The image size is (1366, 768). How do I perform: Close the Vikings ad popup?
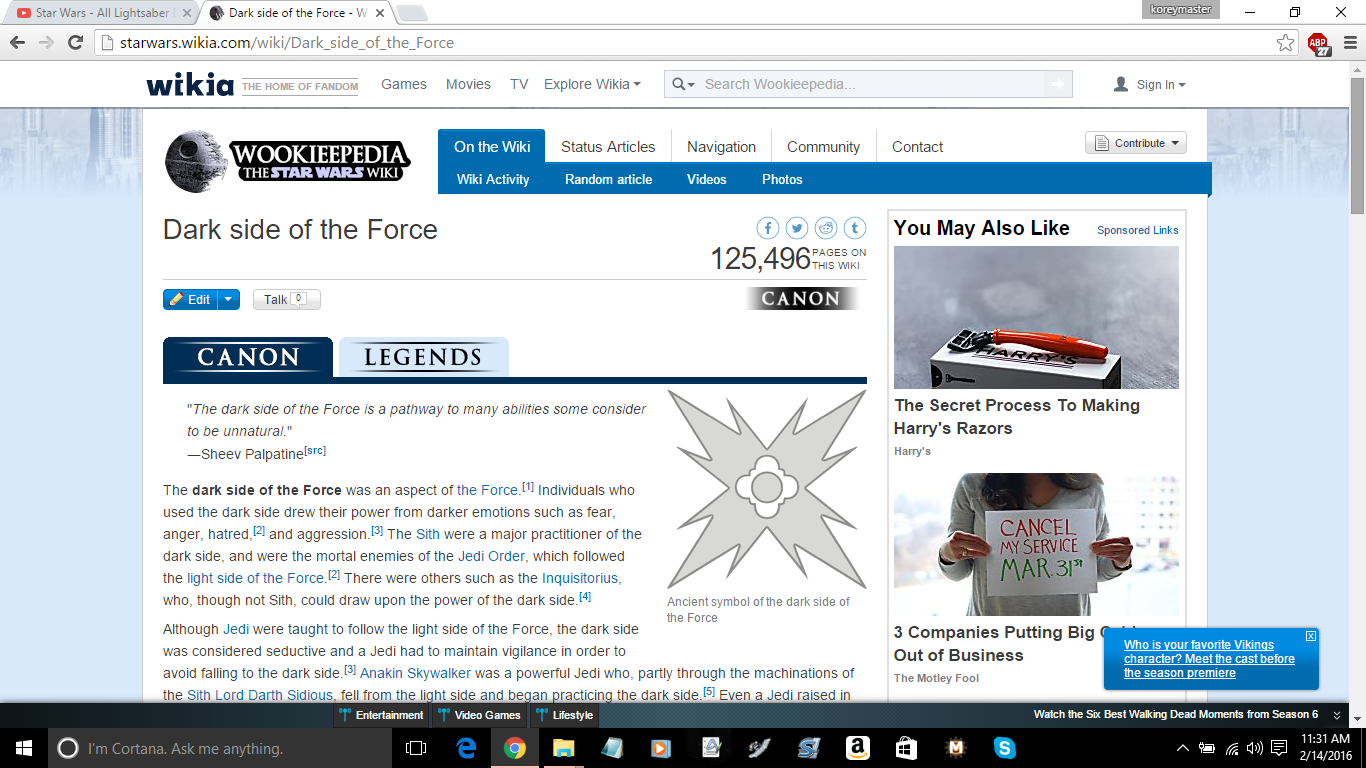pyautogui.click(x=1311, y=636)
